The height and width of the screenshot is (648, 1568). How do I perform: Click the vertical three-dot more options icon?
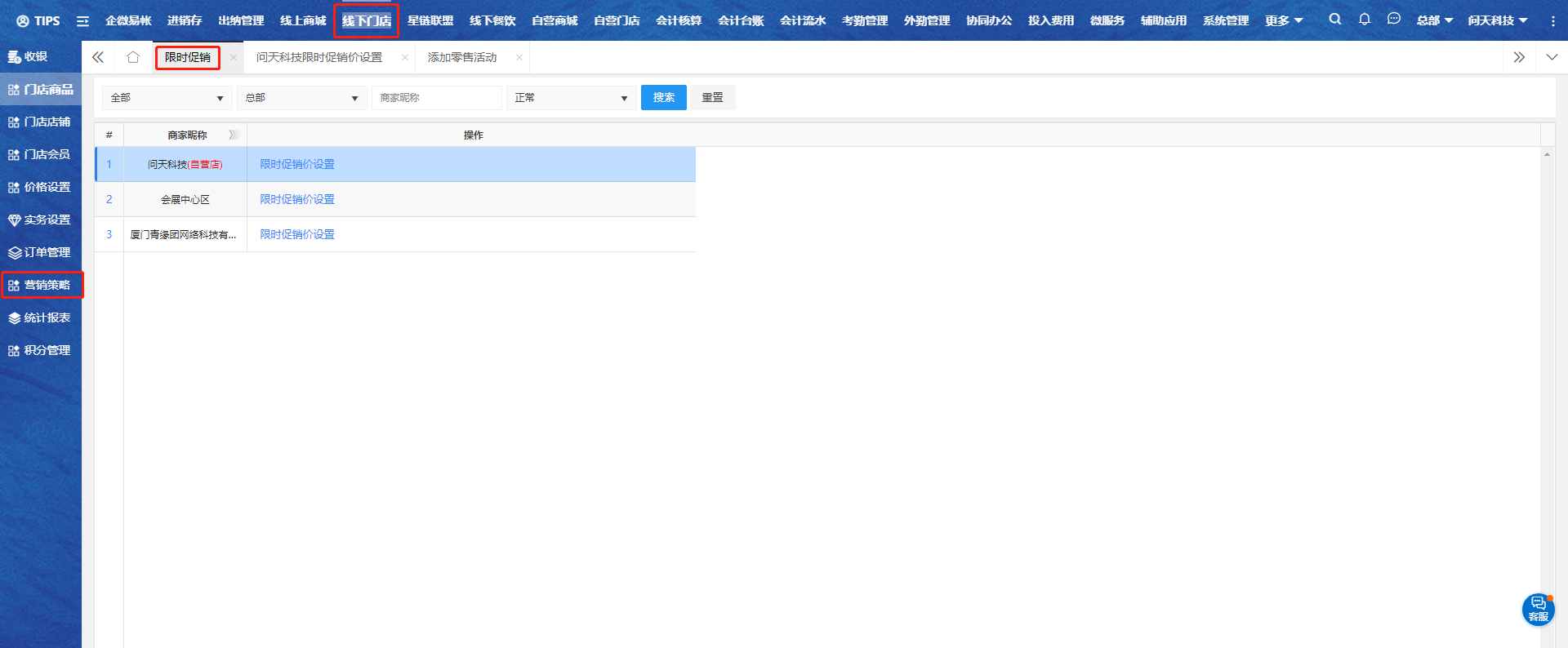point(1552,21)
